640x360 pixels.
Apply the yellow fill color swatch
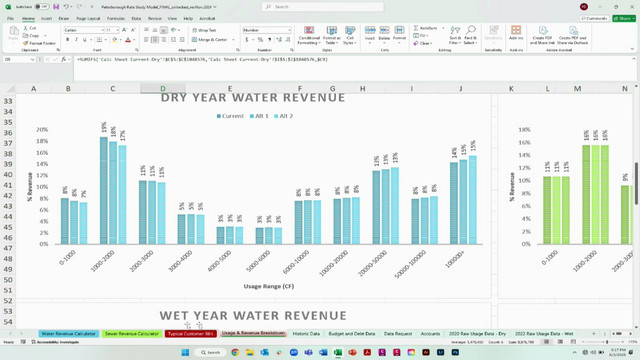pyautogui.click(x=115, y=40)
